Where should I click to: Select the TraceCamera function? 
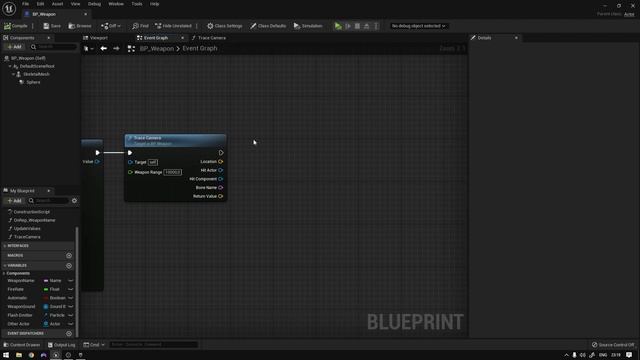(27, 237)
